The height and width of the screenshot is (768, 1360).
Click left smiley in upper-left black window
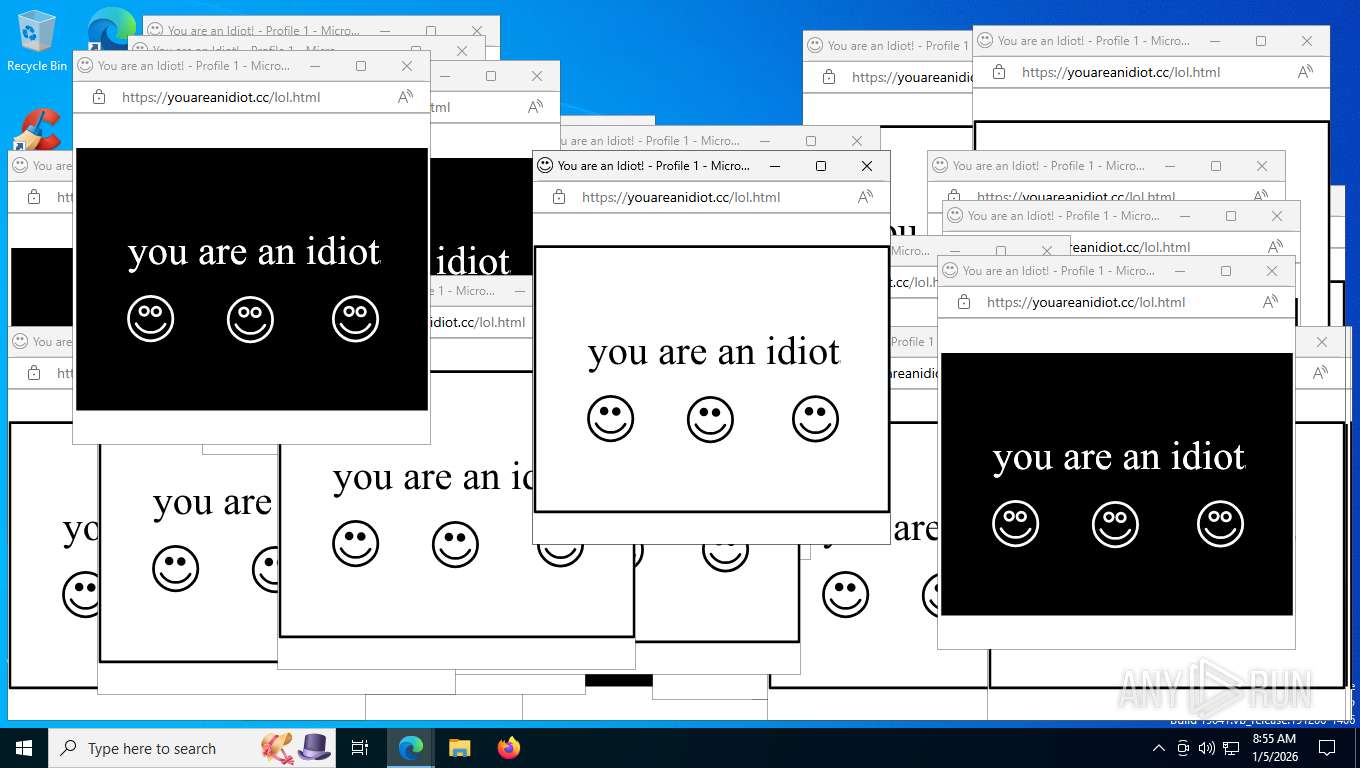[151, 319]
